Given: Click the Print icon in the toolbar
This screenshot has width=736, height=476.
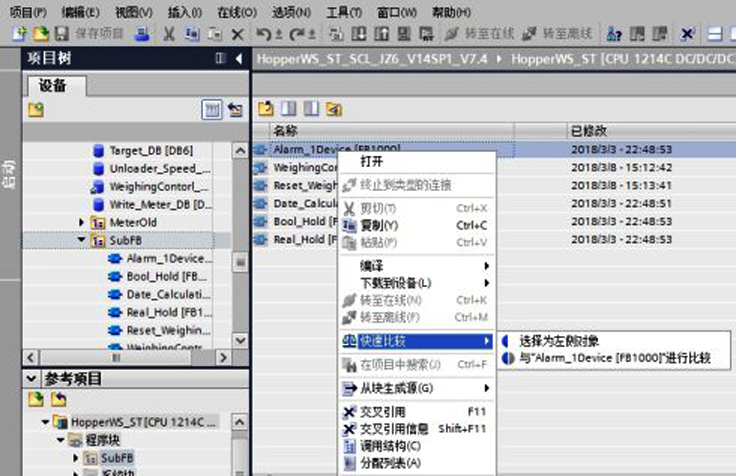Looking at the screenshot, I should coord(142,33).
